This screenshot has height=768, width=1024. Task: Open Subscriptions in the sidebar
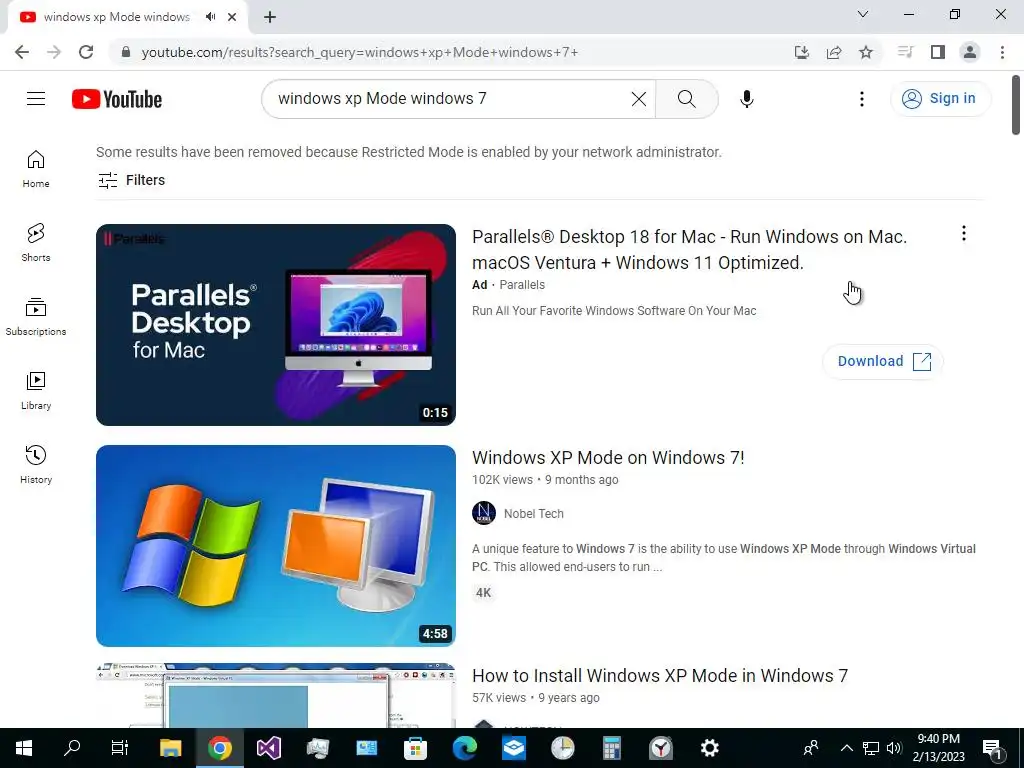[x=36, y=317]
